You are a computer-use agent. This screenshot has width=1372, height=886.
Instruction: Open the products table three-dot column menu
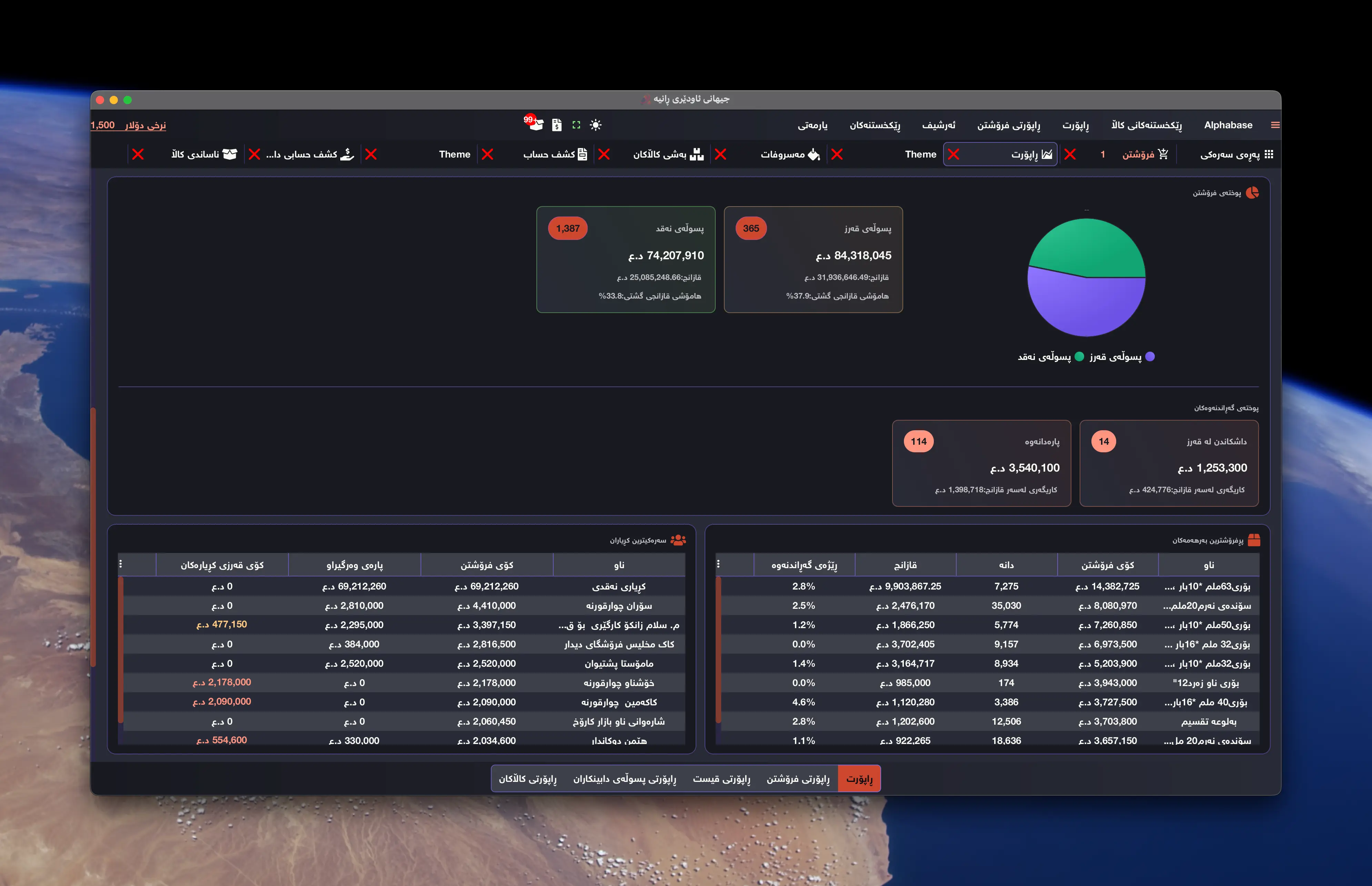pos(718,564)
